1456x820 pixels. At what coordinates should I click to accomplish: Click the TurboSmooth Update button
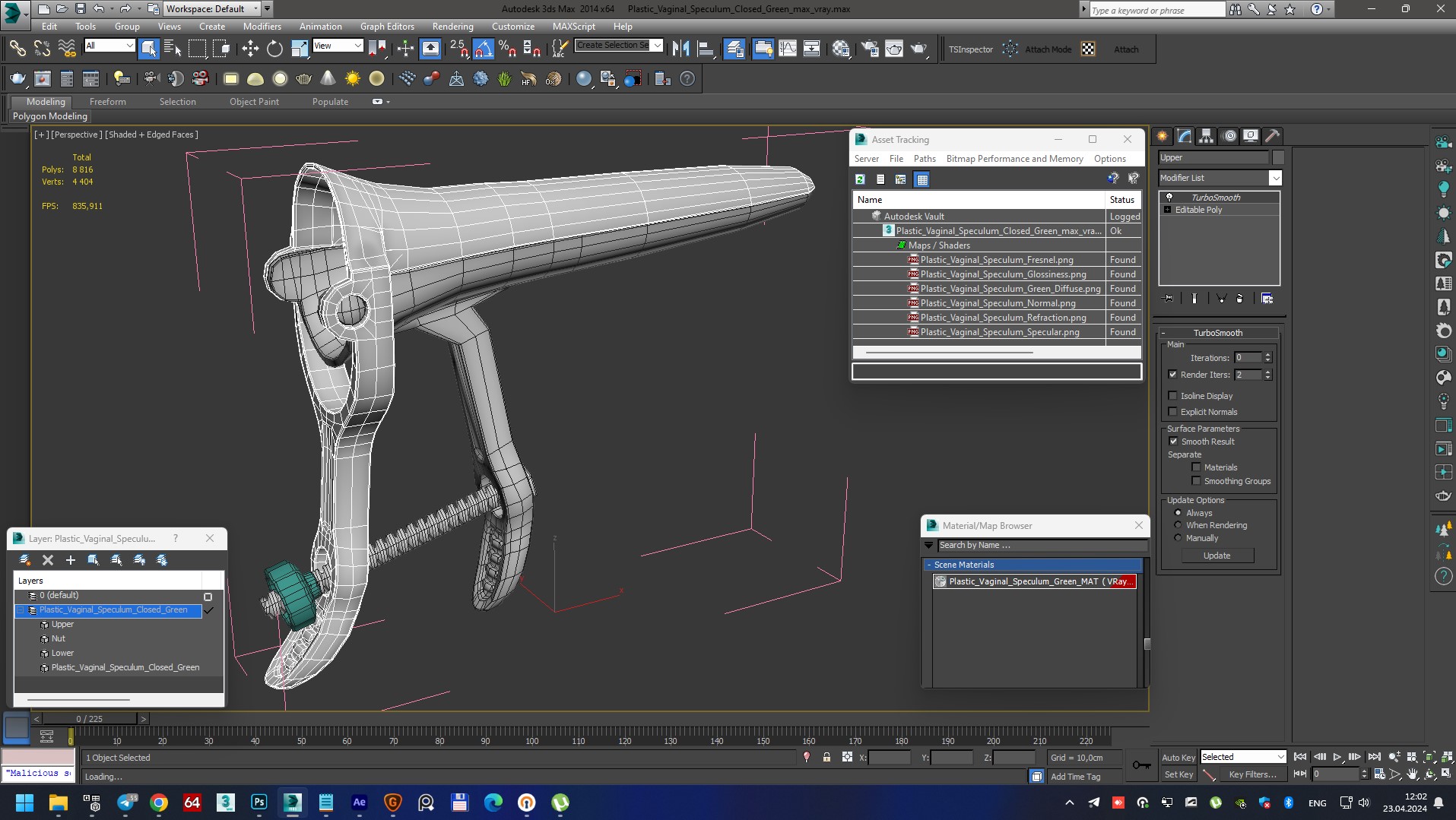tap(1217, 556)
